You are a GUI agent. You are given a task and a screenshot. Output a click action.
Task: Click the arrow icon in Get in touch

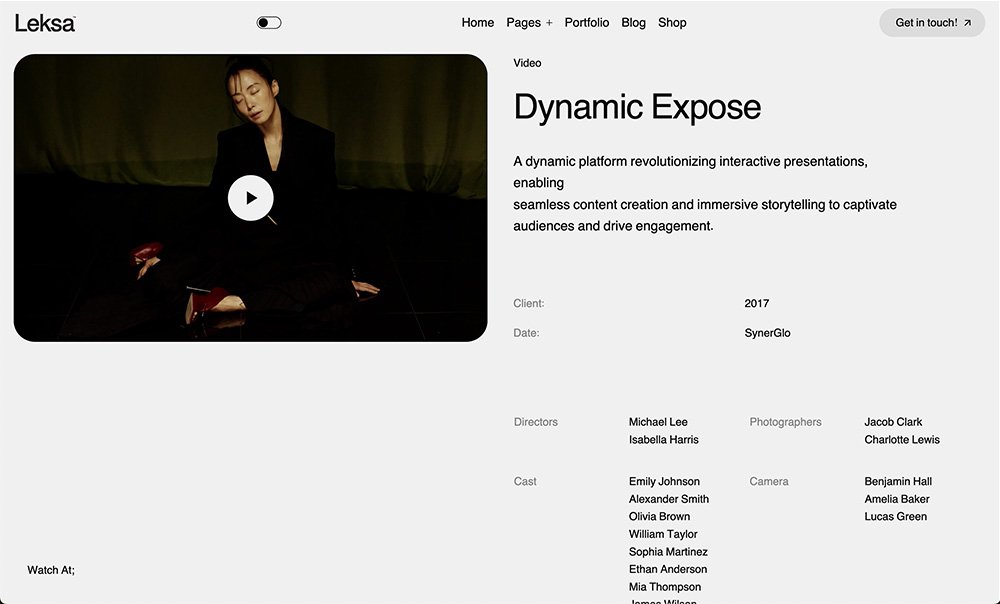click(967, 23)
